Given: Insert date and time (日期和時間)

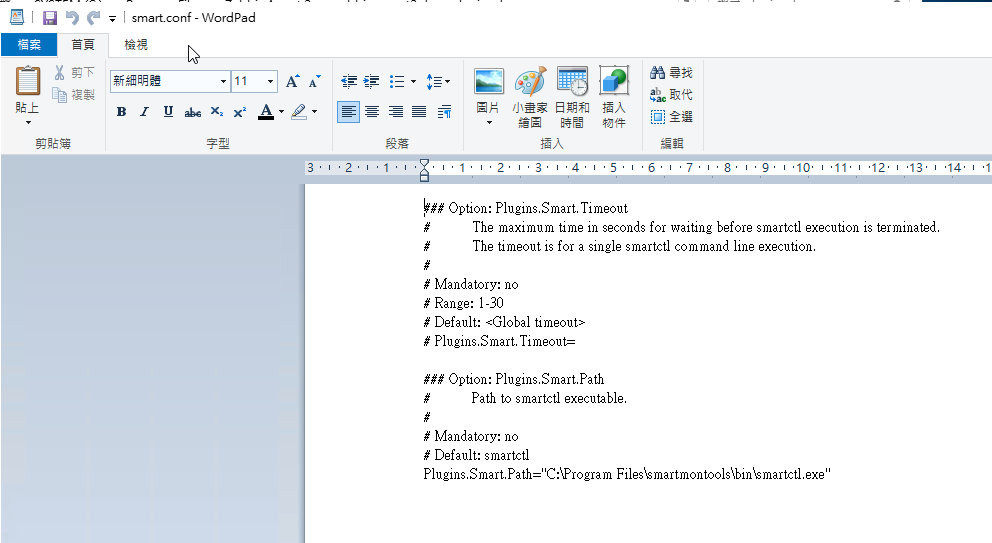Looking at the screenshot, I should pos(572,97).
